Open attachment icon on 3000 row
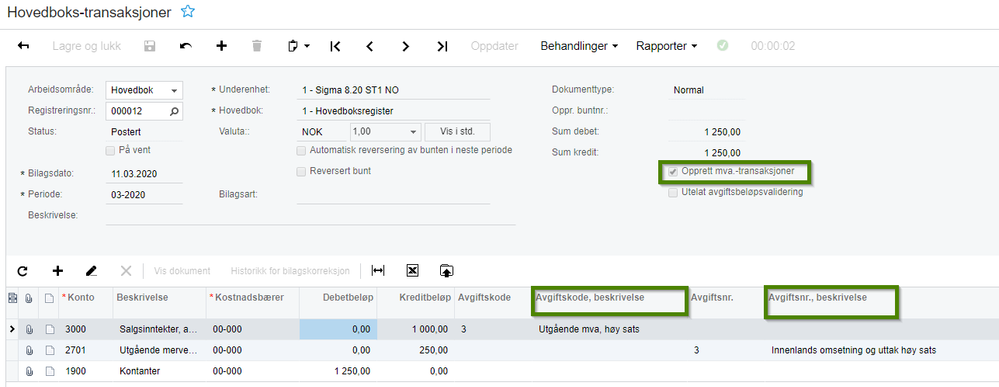The image size is (999, 387). coord(29,330)
